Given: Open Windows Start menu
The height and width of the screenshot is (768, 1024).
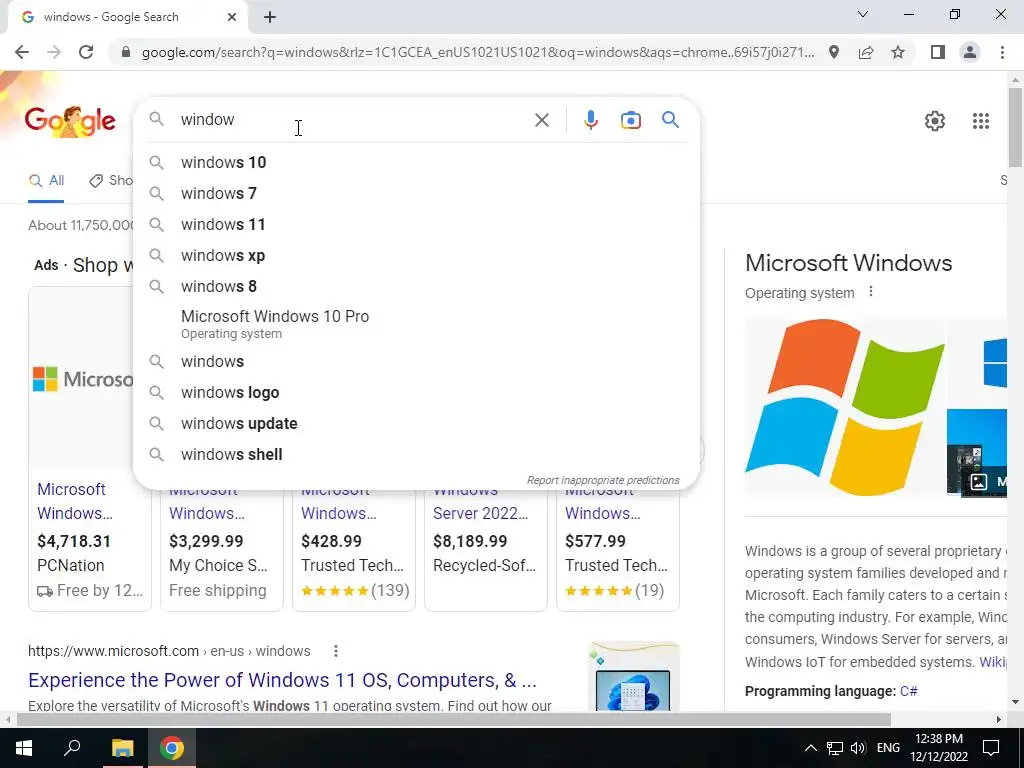Looking at the screenshot, I should (x=24, y=748).
